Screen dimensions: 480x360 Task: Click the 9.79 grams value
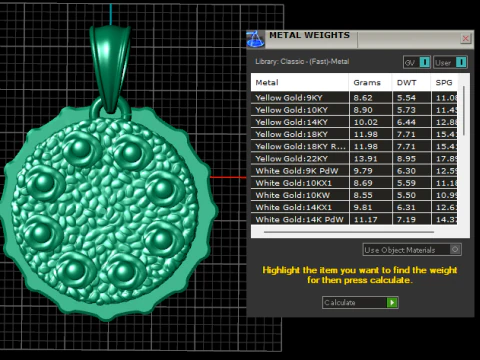(x=363, y=171)
